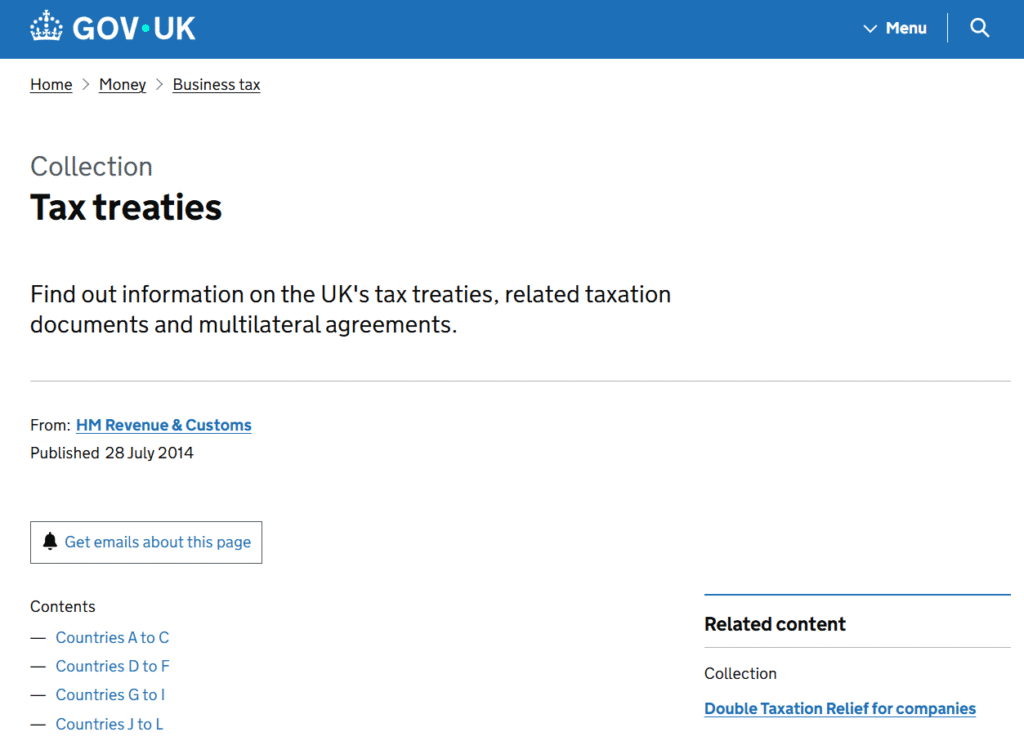Open HM Revenue & Customs link
Viewport: 1024px width, 741px height.
pyautogui.click(x=164, y=425)
